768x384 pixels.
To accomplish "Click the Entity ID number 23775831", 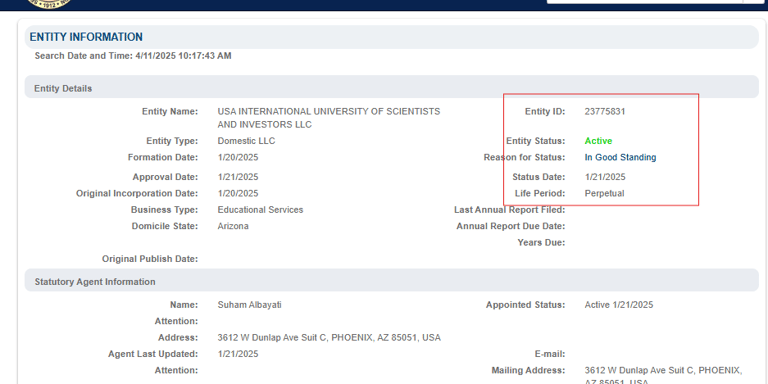I will tap(604, 112).
